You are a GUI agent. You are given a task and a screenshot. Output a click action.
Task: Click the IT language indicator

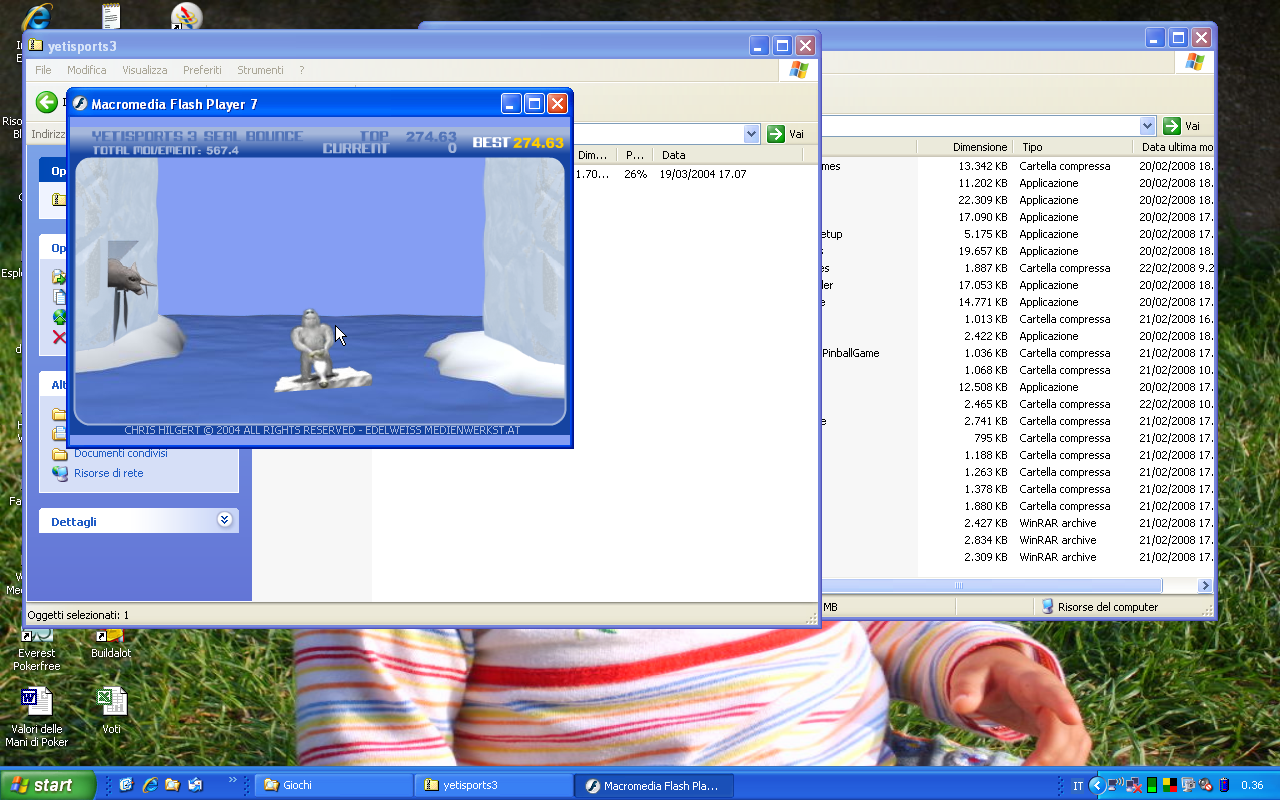(1078, 786)
